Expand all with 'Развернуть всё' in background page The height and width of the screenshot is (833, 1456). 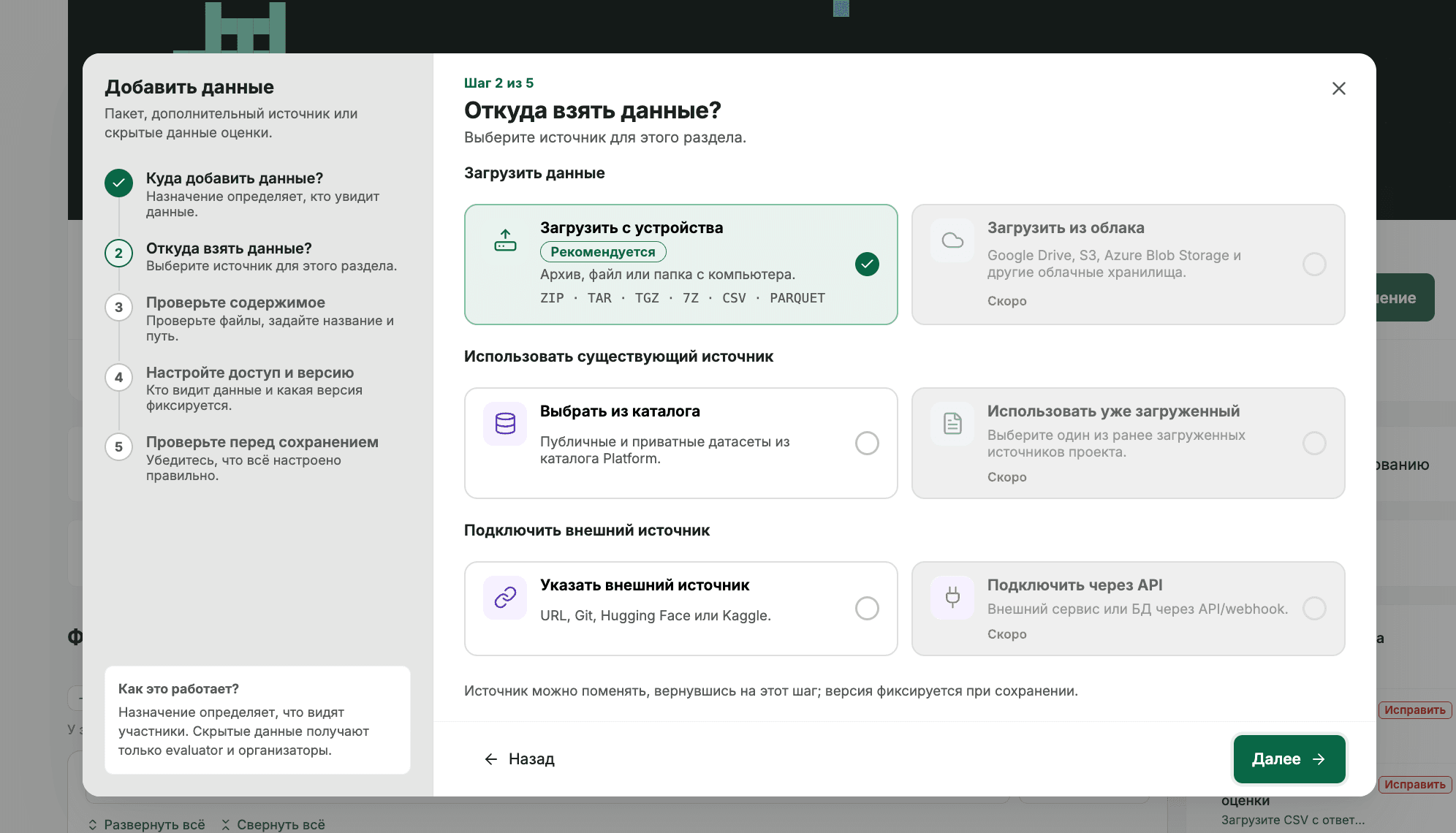(x=146, y=824)
